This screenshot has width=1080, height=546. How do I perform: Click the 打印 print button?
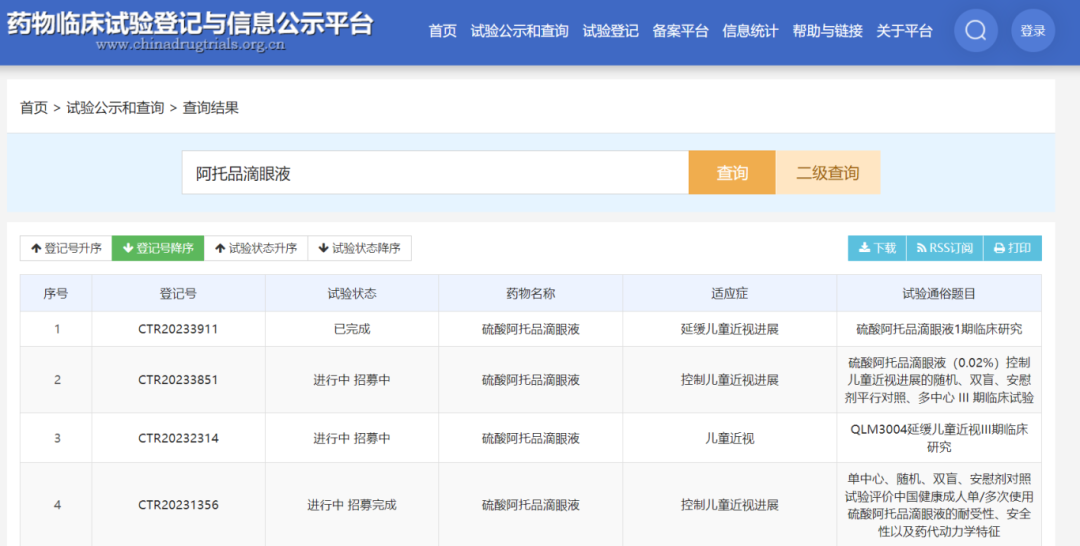coord(1012,248)
